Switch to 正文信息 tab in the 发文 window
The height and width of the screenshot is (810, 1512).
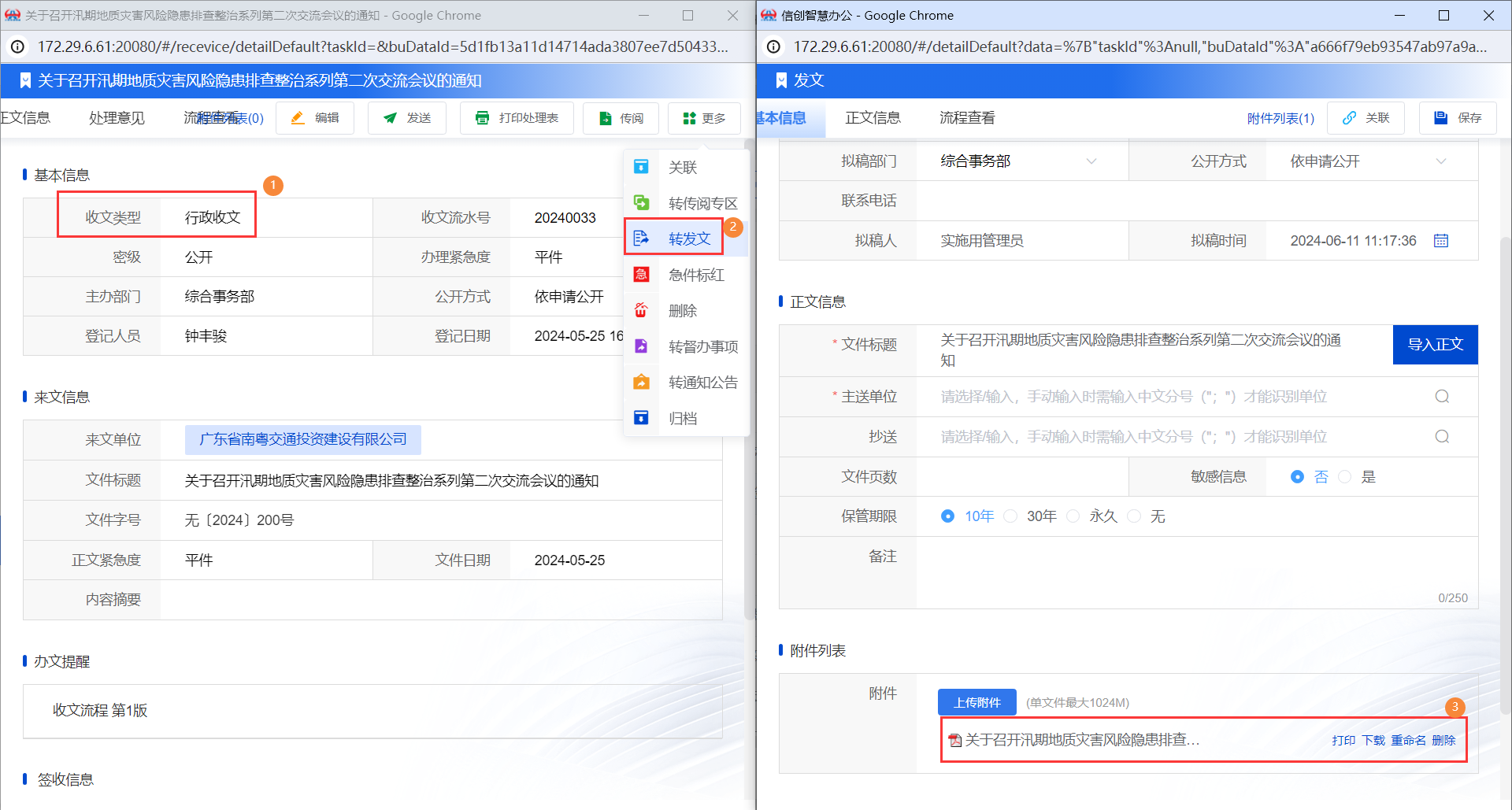point(873,118)
